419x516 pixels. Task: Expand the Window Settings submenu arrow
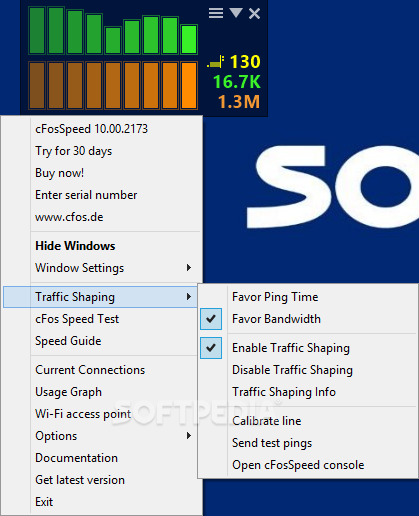point(189,268)
